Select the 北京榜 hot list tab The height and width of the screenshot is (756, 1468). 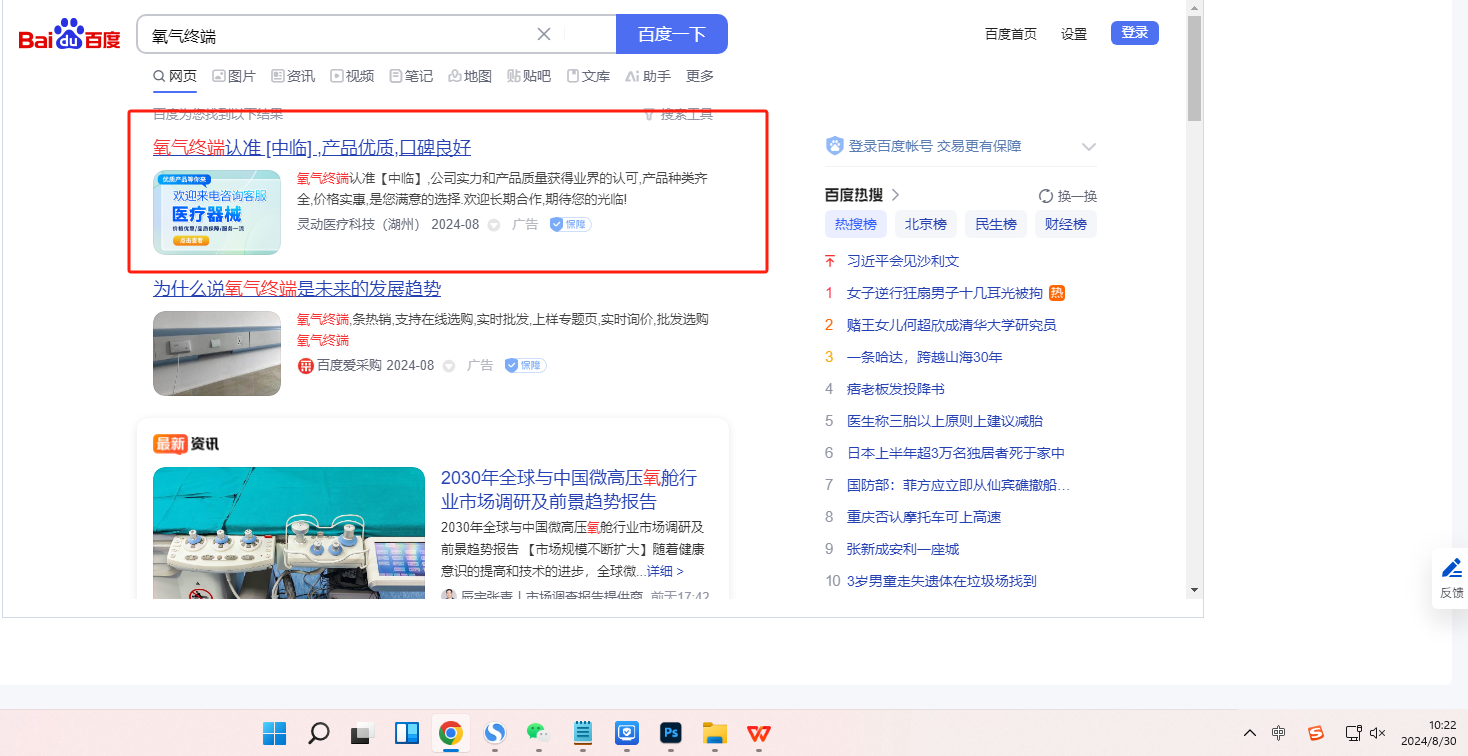pyautogui.click(x=925, y=224)
